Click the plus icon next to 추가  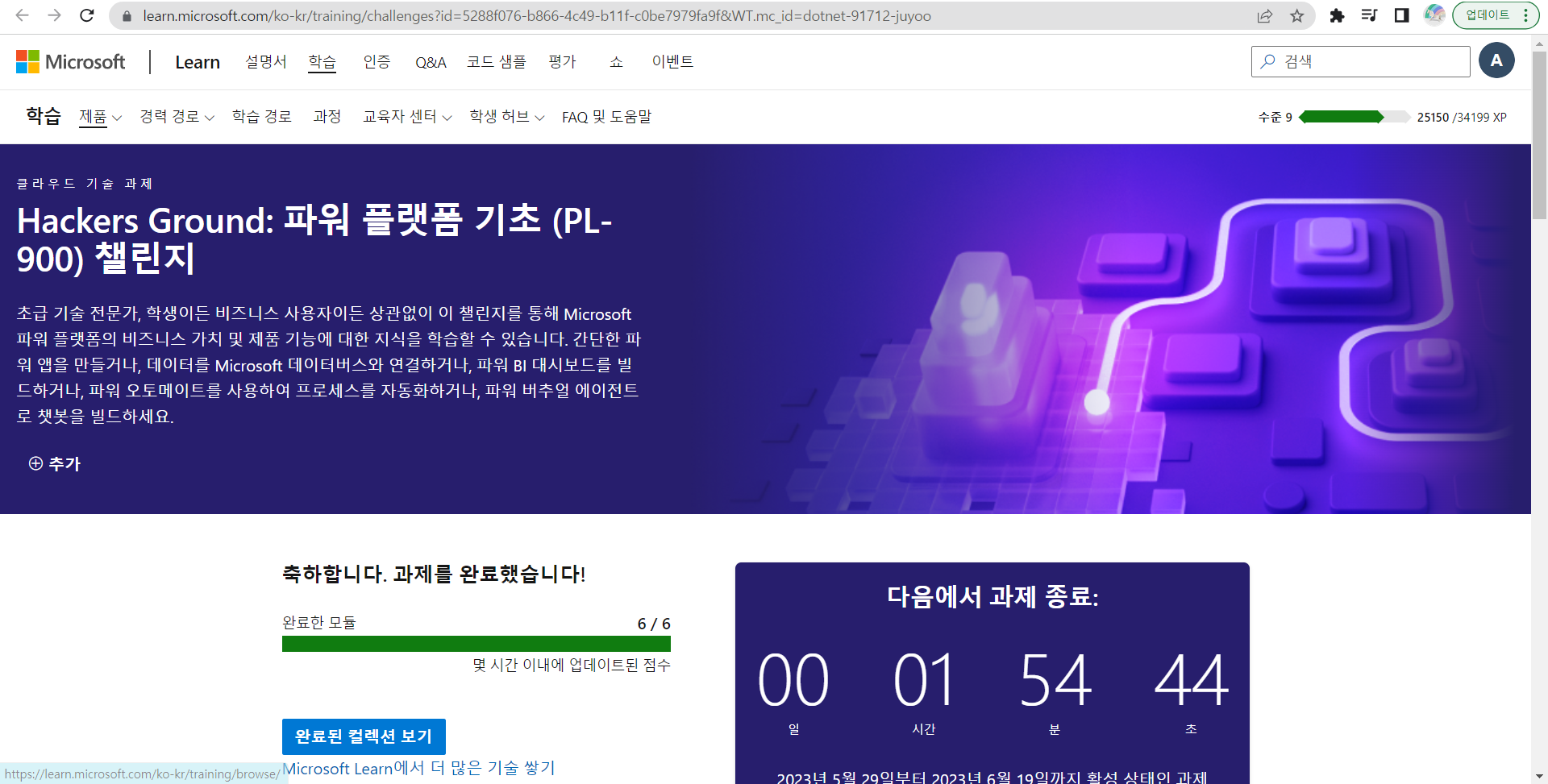(x=34, y=463)
